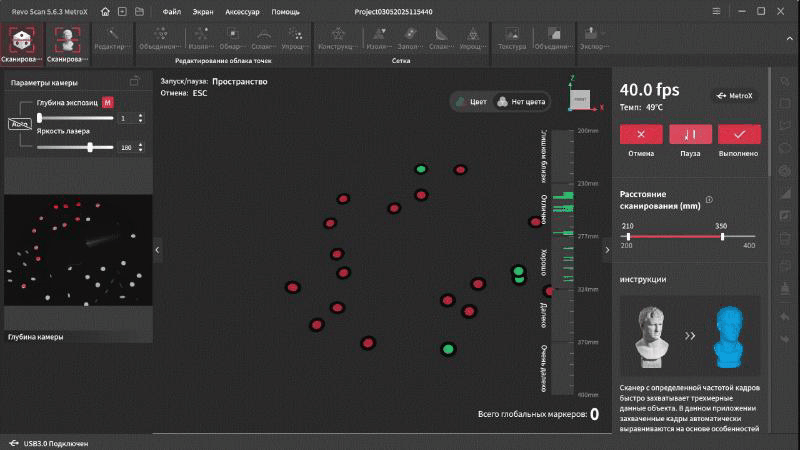This screenshot has width=800, height=450.
Task: Select the bust Сканирова scan mode icon
Action: [66, 40]
